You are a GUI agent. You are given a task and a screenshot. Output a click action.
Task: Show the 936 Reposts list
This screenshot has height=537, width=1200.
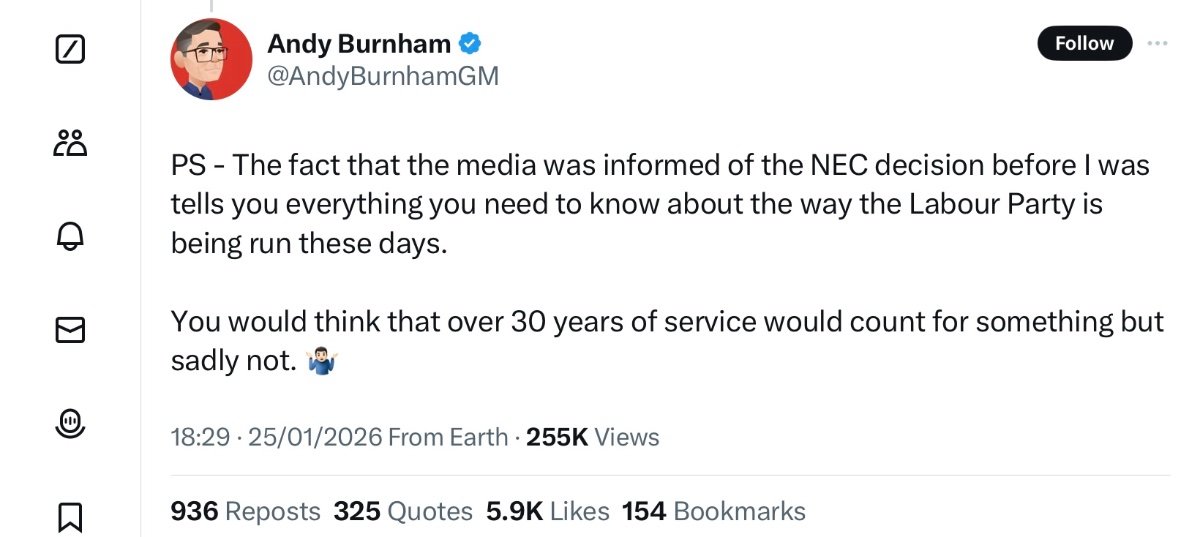(246, 511)
